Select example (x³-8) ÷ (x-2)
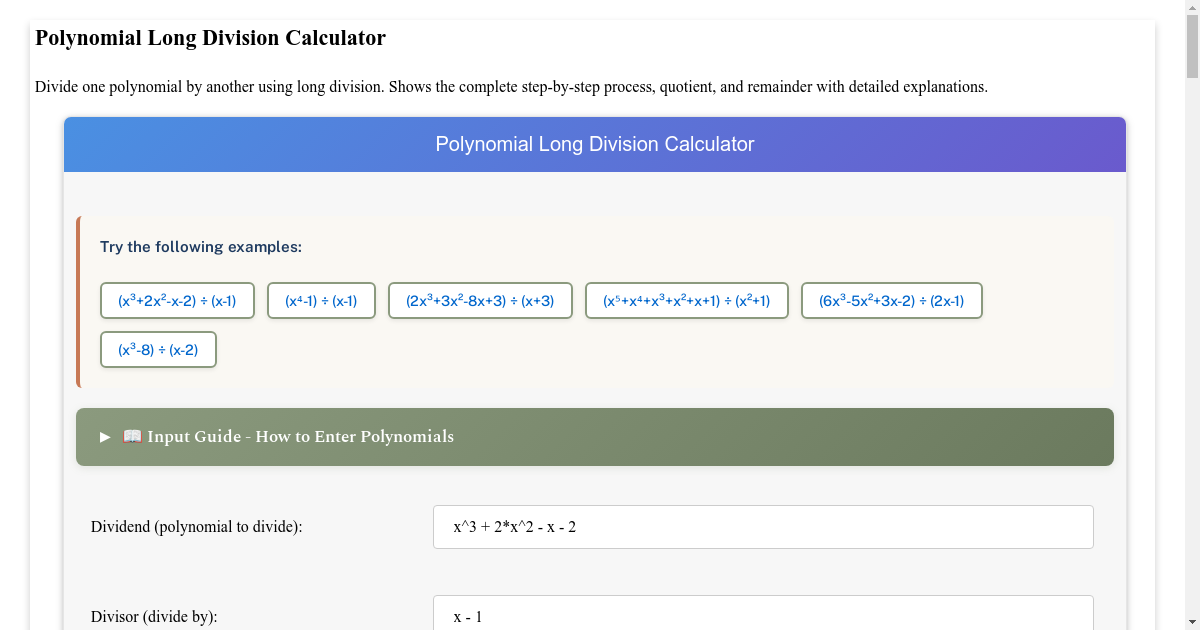Viewport: 1200px width, 630px height. 158,349
